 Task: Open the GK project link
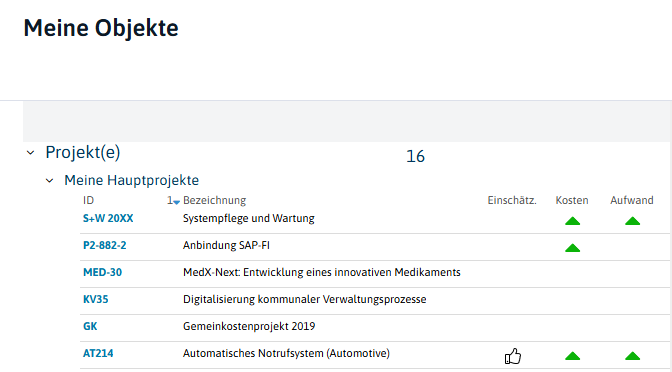(x=90, y=327)
